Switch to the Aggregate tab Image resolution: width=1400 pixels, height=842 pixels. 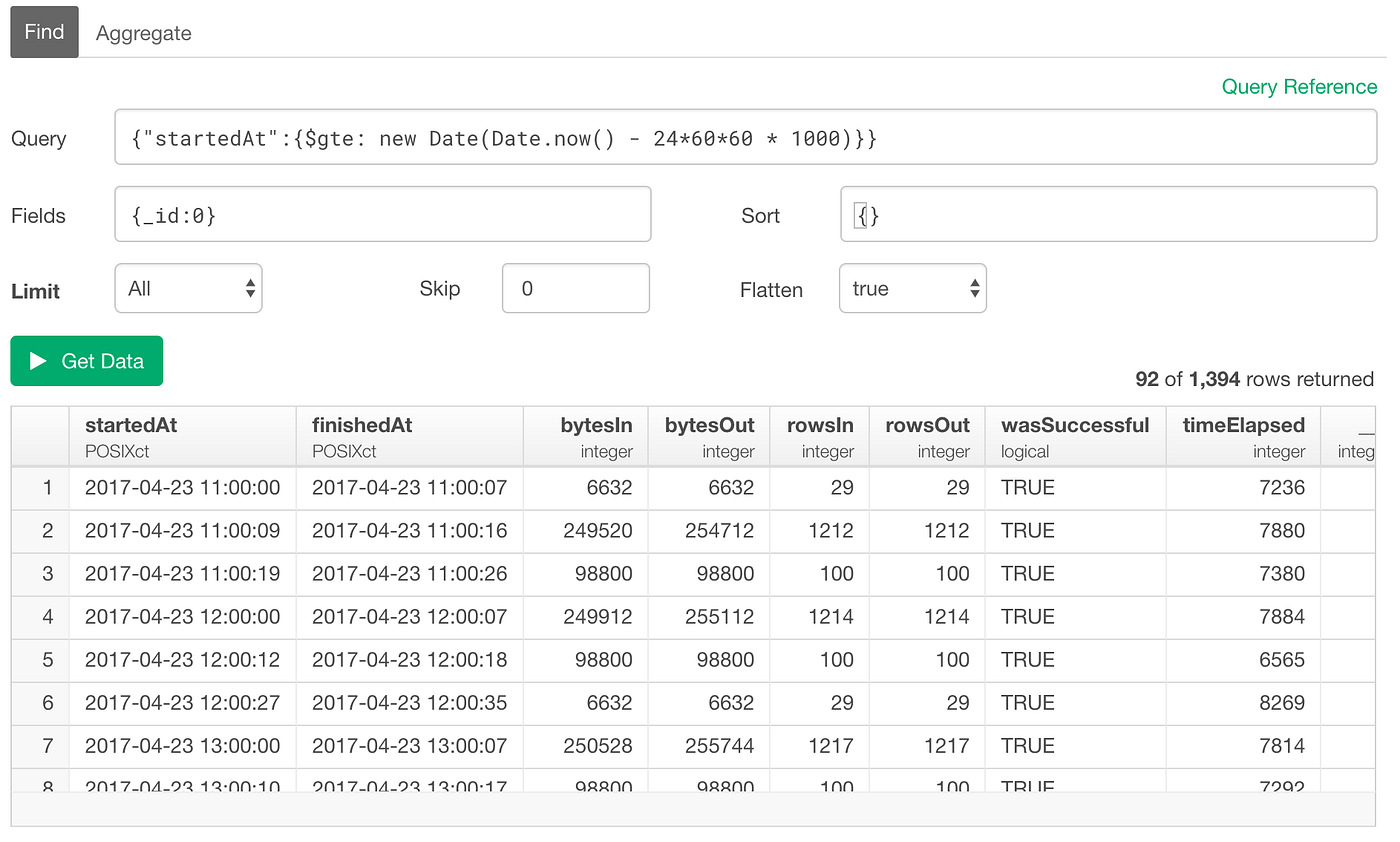pos(143,32)
